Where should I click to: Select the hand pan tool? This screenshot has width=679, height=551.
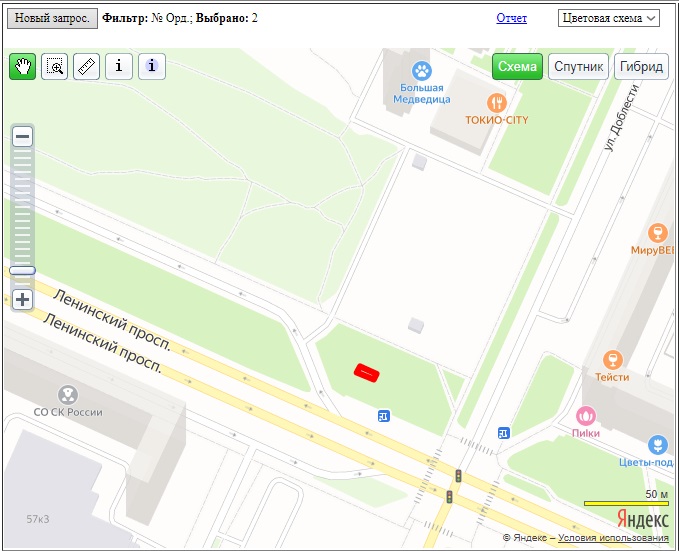coord(22,67)
